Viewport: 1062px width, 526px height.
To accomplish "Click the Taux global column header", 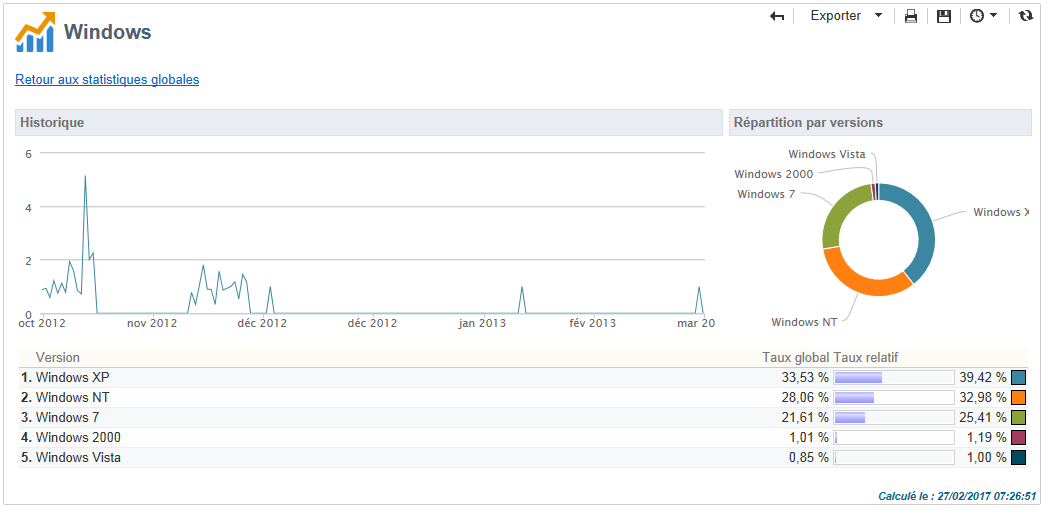I will pos(795,357).
